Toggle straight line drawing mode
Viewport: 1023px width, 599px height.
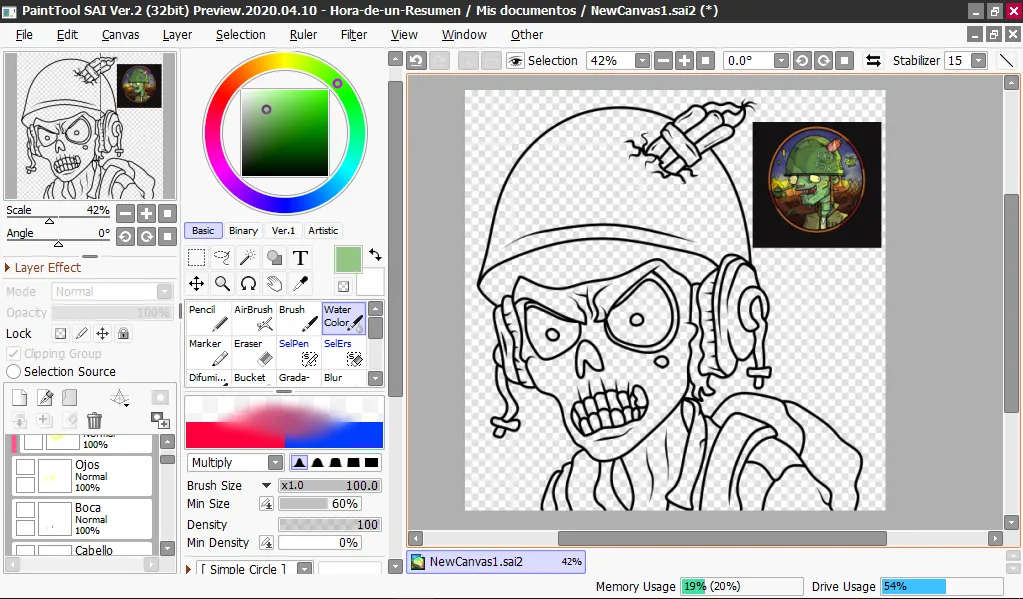(x=1007, y=61)
